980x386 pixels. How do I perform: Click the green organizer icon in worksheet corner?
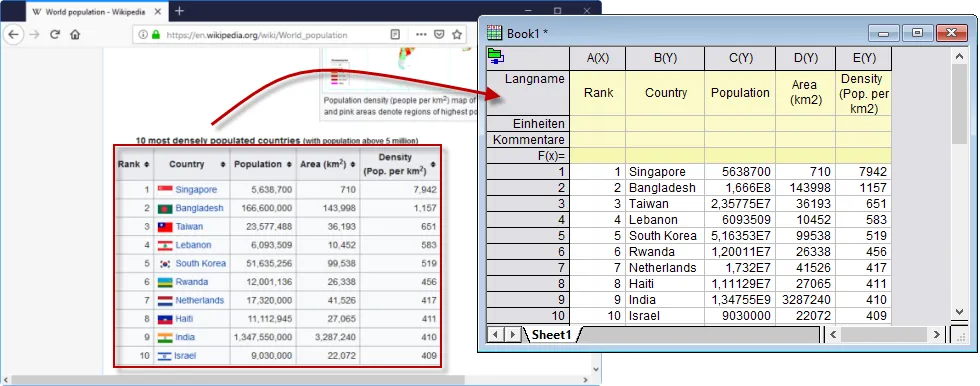497,56
